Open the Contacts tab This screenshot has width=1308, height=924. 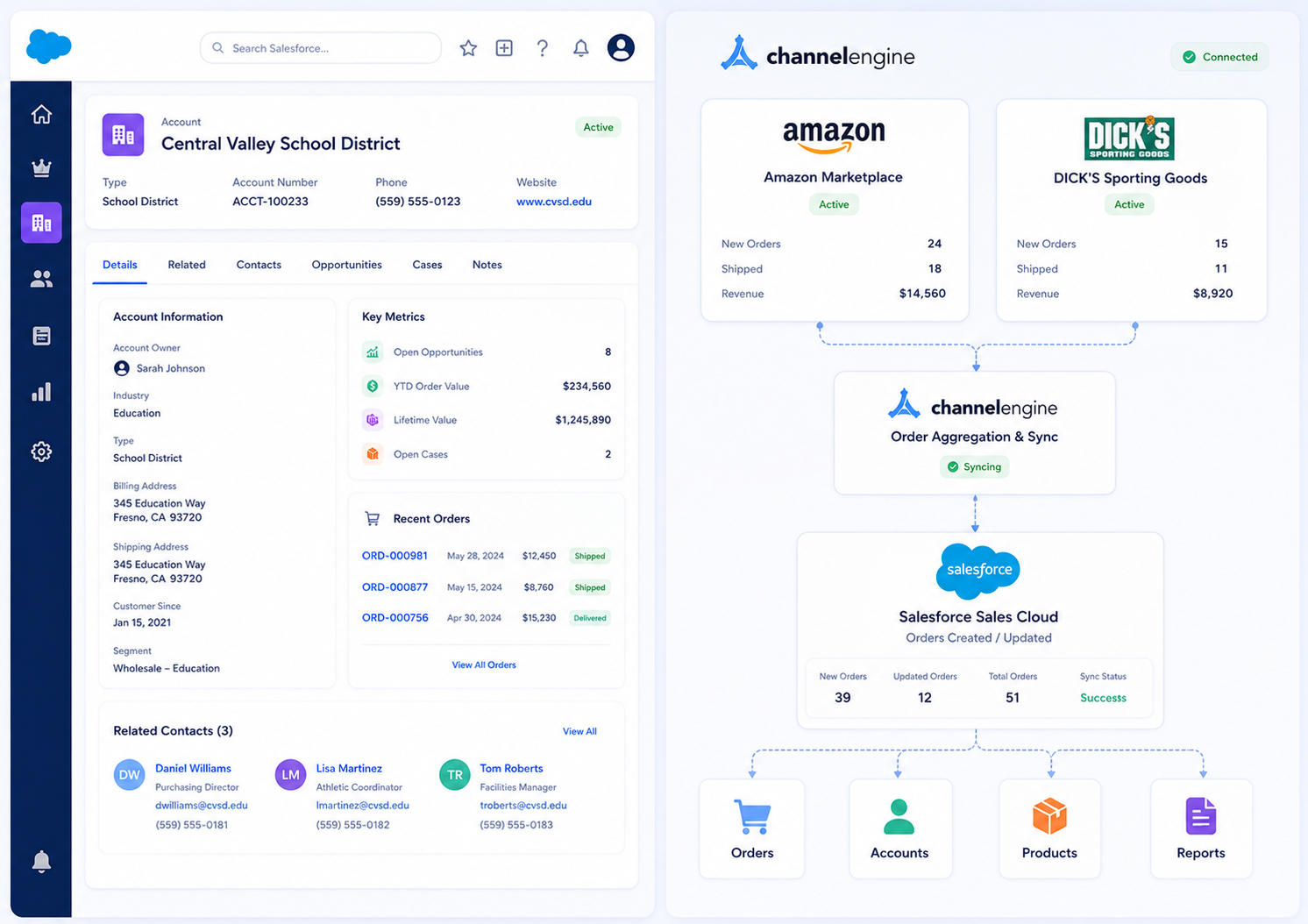tap(259, 265)
